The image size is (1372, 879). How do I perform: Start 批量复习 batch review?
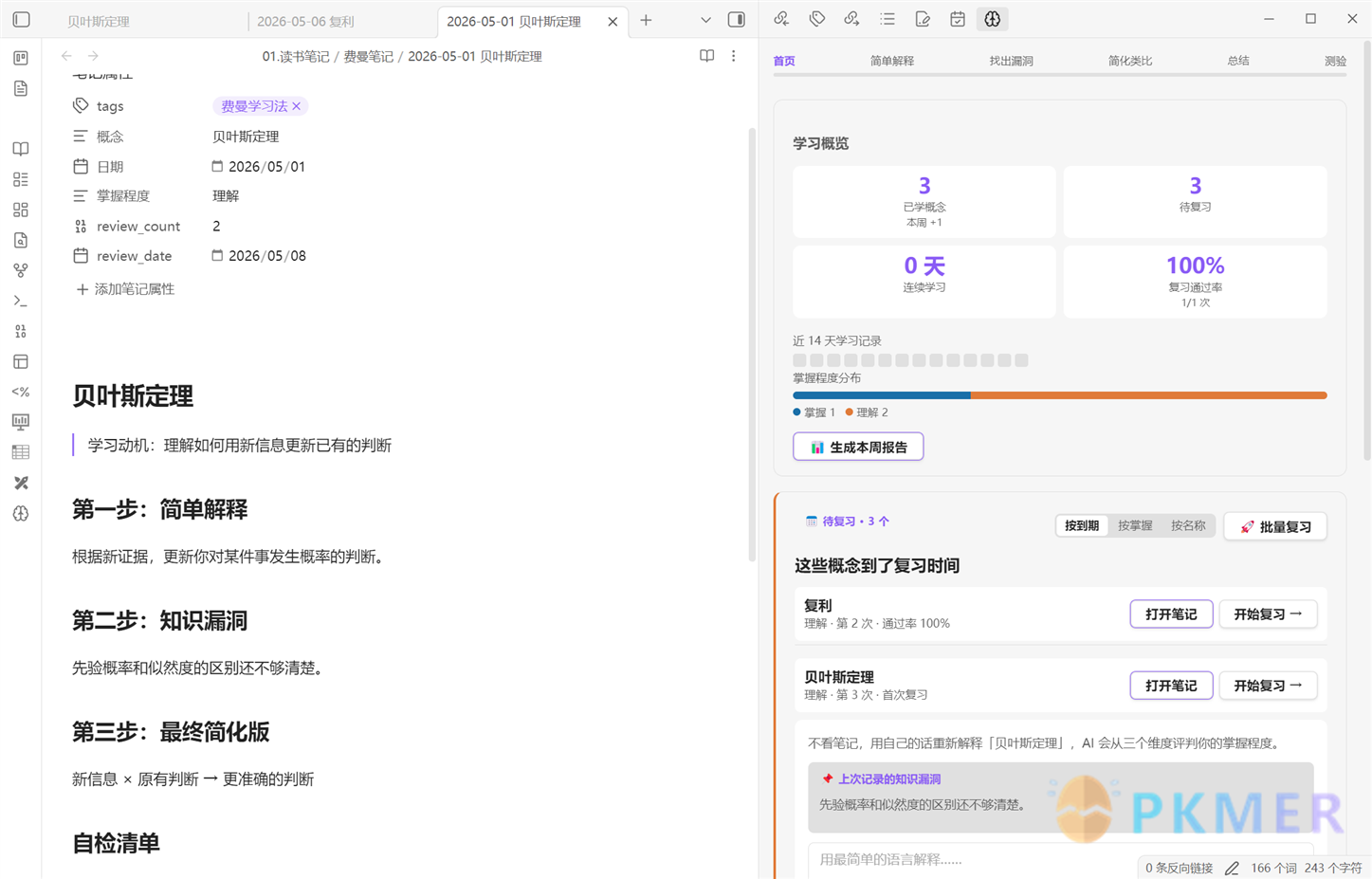(1275, 526)
